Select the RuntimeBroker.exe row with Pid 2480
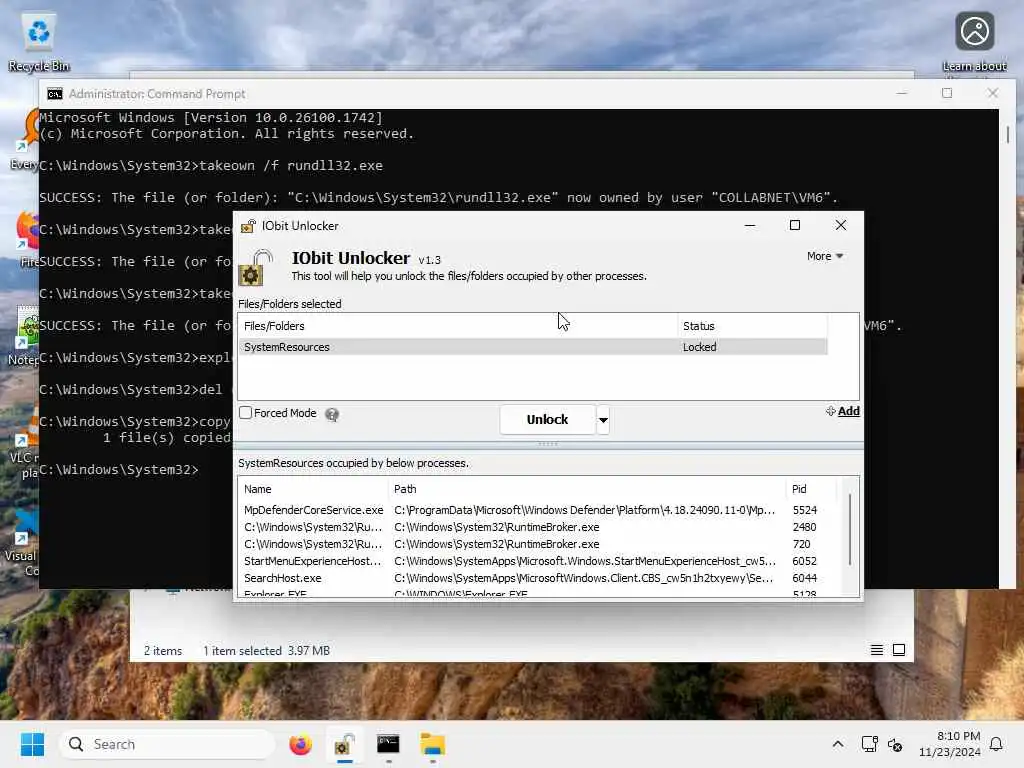The width and height of the screenshot is (1024, 768). [537, 527]
